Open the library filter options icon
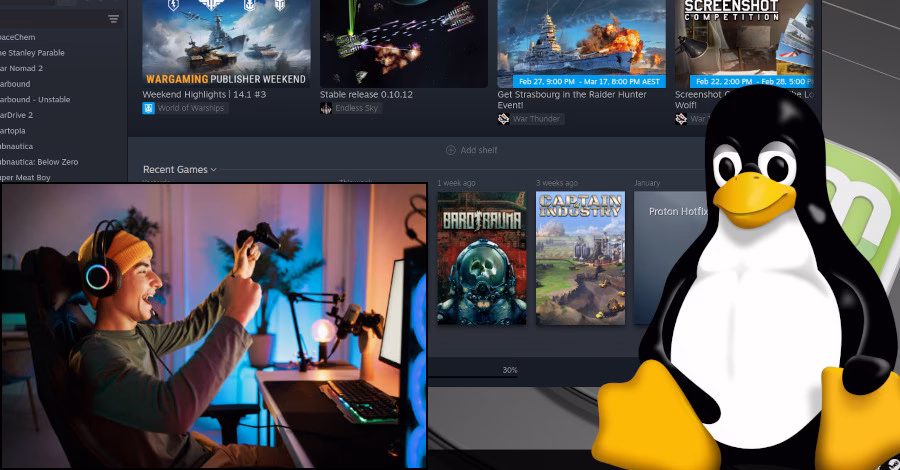Screen dimensions: 900x470 114,19
